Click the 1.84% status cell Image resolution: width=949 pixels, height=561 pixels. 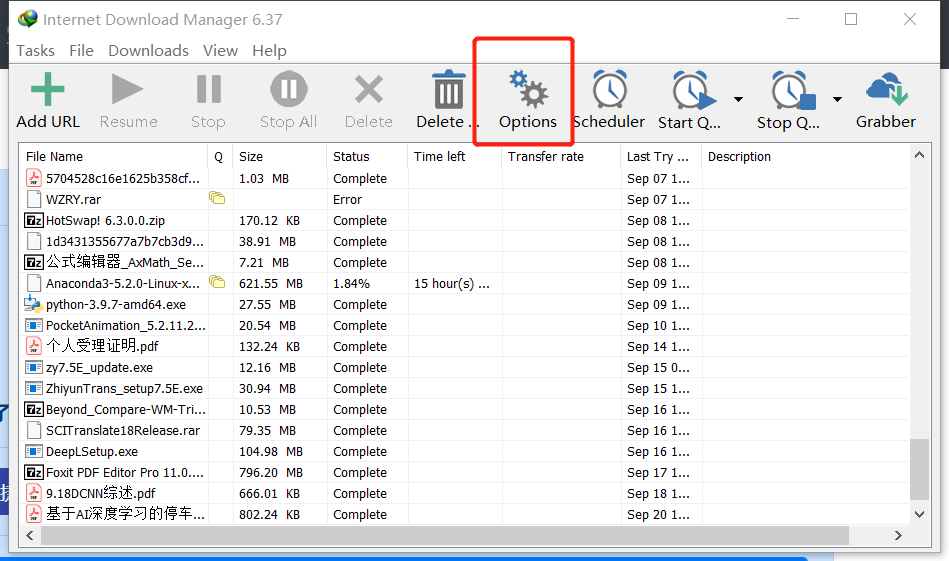point(351,283)
